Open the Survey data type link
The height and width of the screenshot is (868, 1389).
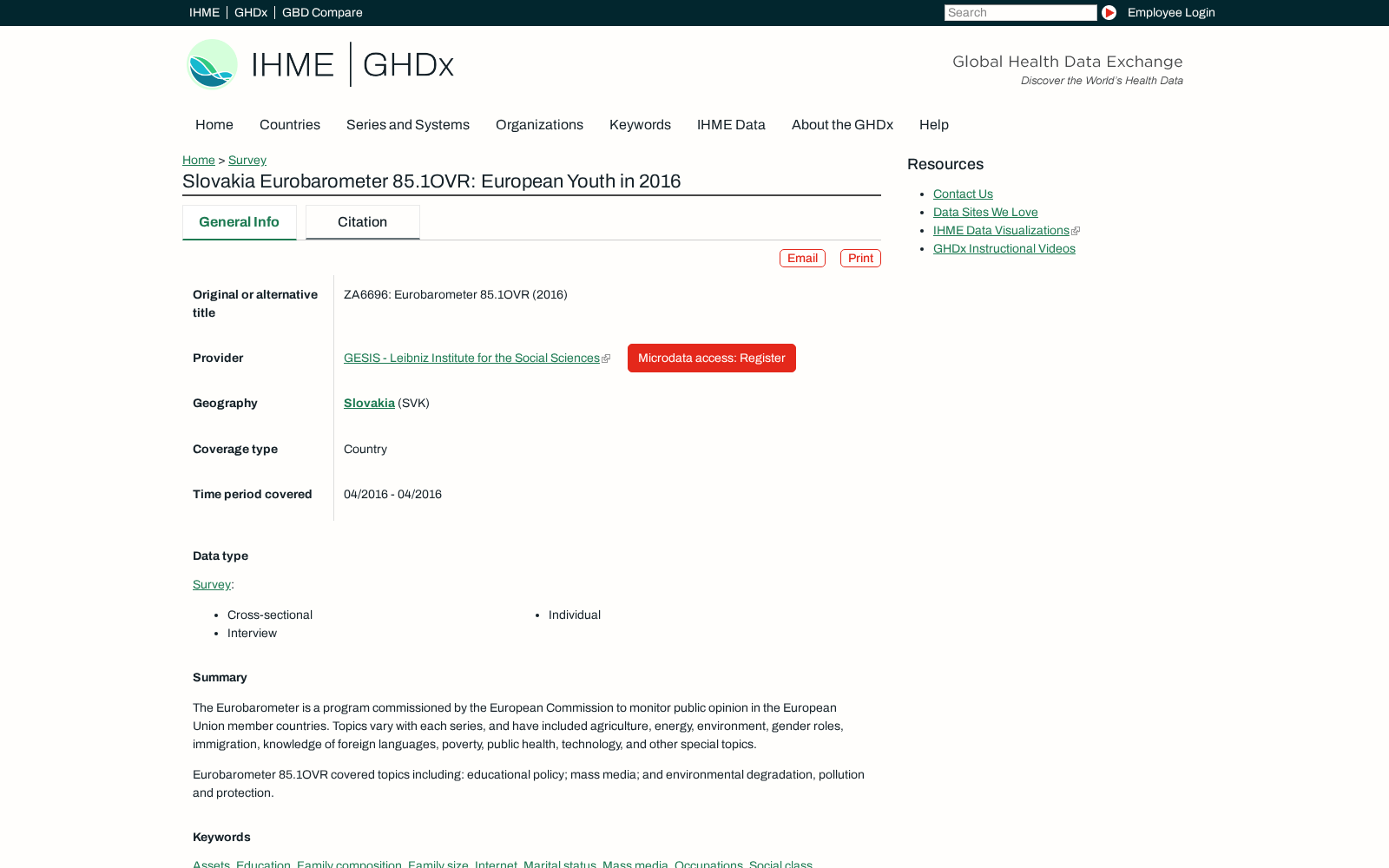[212, 584]
